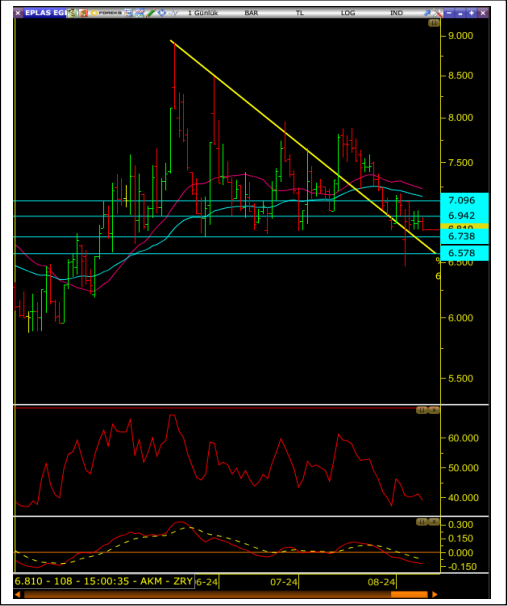Screen dimensions: 507x606
Task: Click the small pause button atop the price panel
Action: (434, 24)
